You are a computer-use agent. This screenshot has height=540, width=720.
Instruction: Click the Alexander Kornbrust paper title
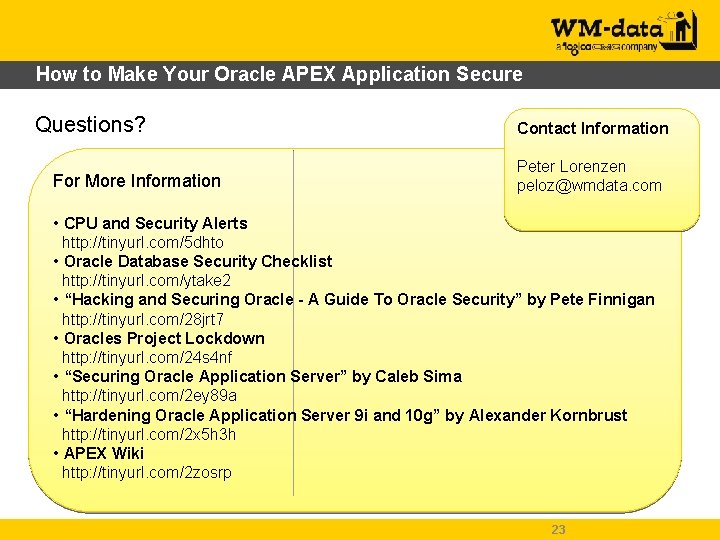[x=346, y=416]
